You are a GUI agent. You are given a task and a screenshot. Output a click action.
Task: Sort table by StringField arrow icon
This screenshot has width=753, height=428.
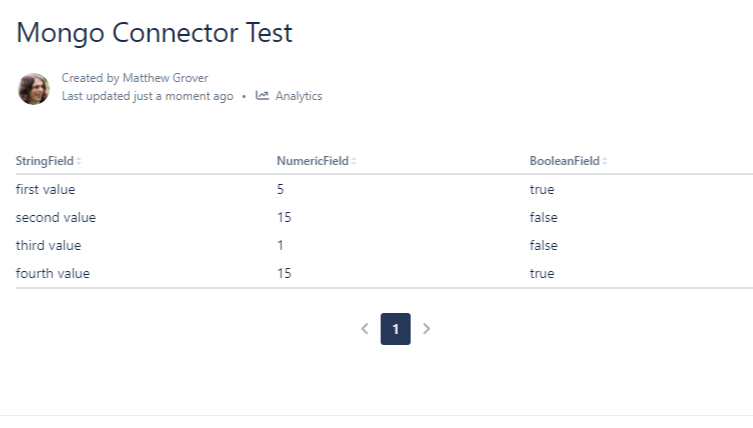click(x=79, y=161)
